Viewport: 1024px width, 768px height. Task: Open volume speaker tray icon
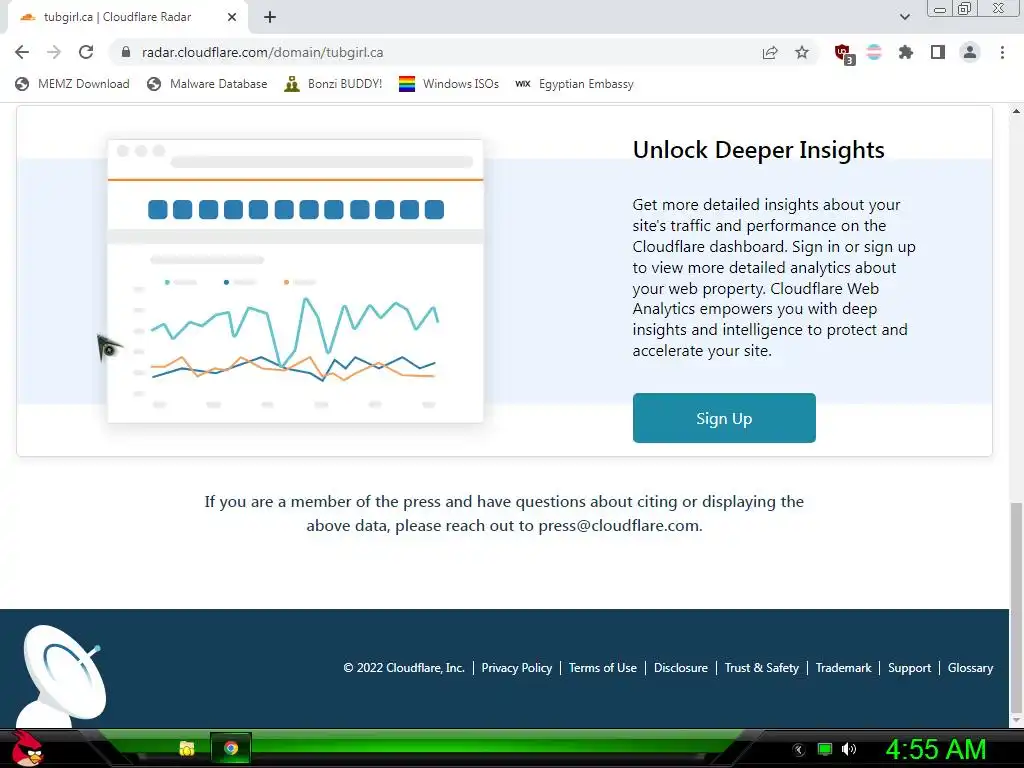pos(848,749)
